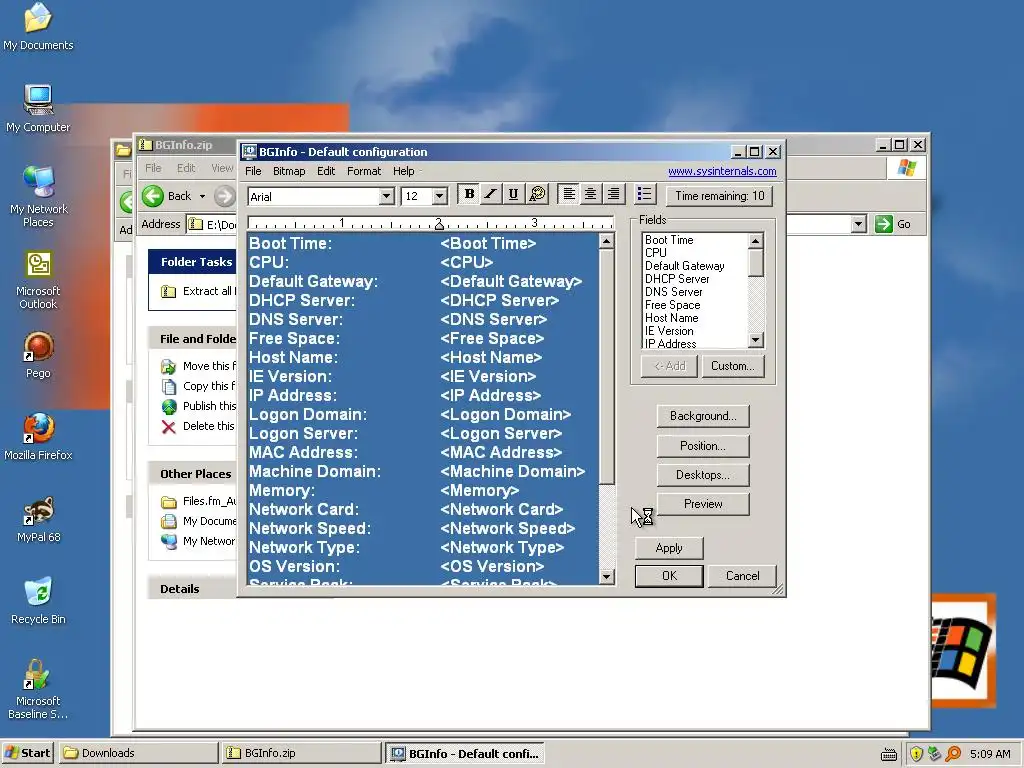
Task: Open the Position... settings
Action: click(703, 446)
